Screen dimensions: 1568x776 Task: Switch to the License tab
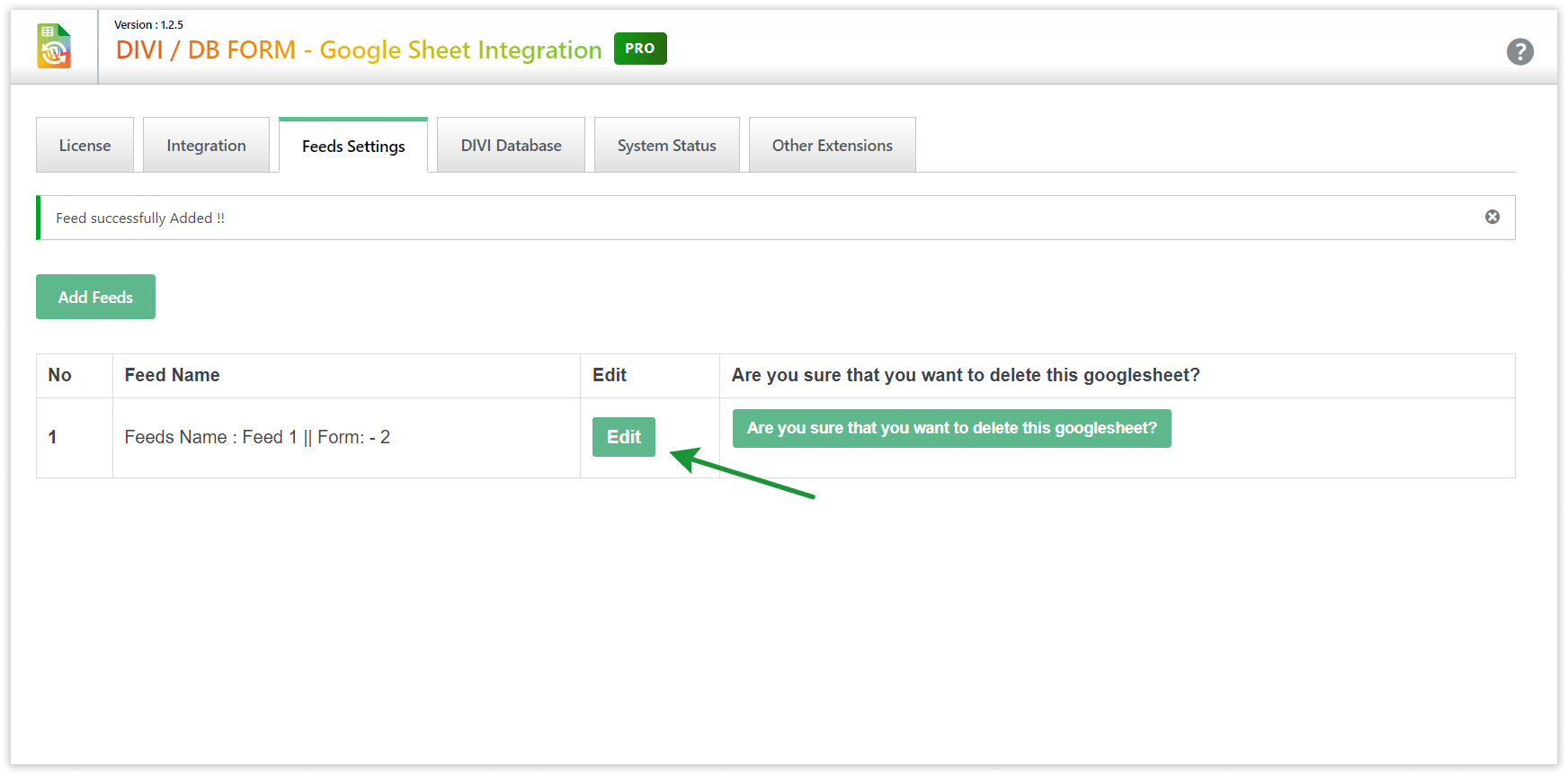[x=85, y=146]
